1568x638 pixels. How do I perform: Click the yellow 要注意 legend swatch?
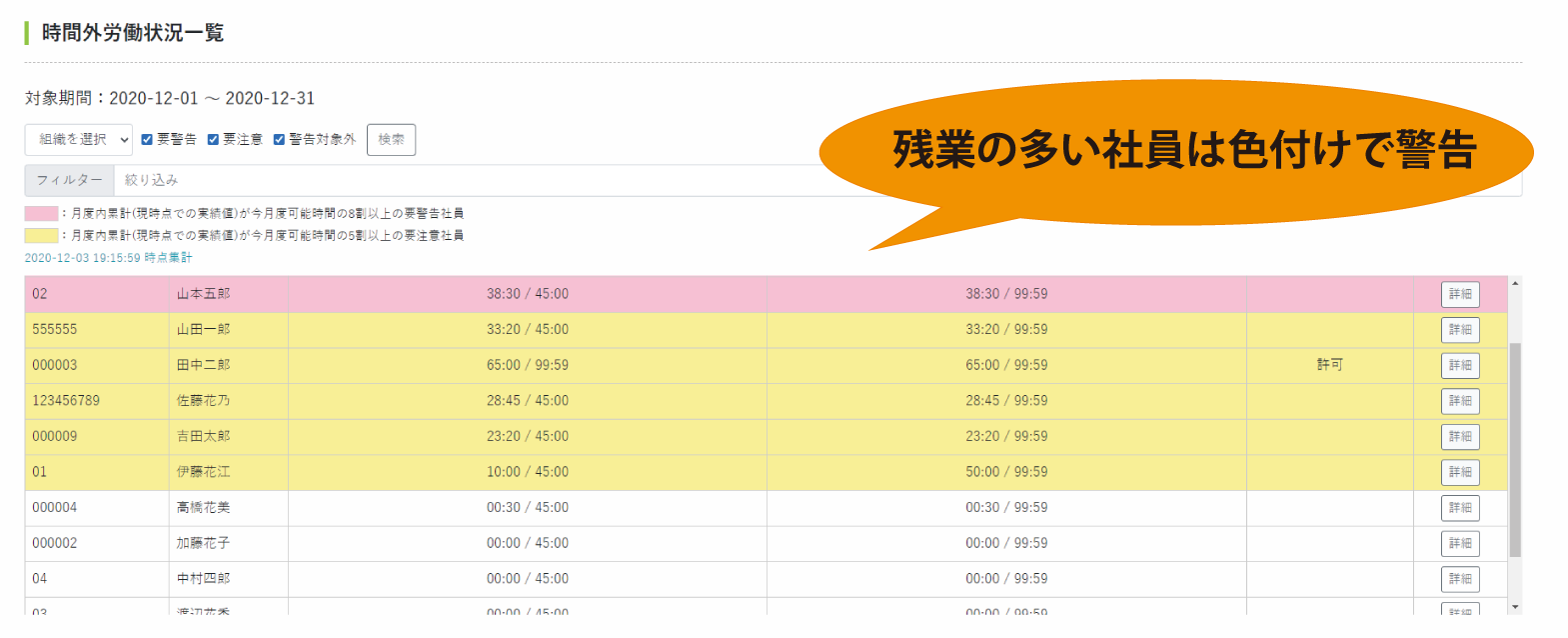point(41,236)
